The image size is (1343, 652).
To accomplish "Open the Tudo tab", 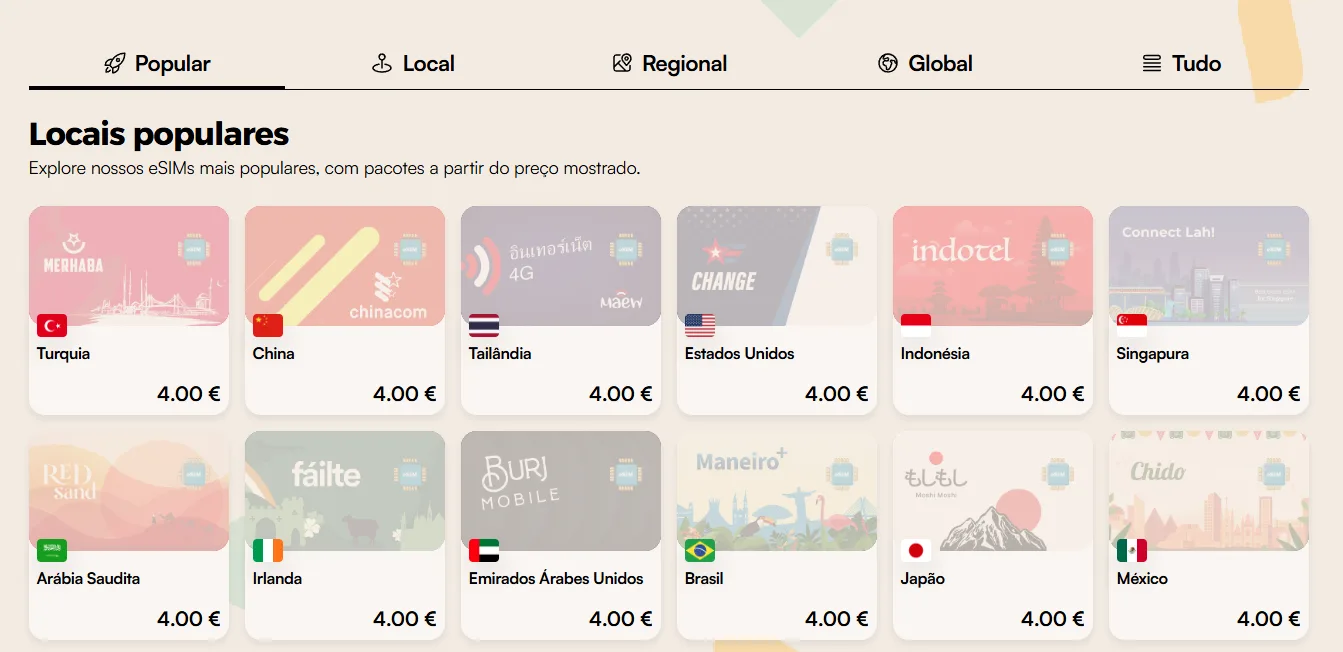I will (x=1196, y=64).
